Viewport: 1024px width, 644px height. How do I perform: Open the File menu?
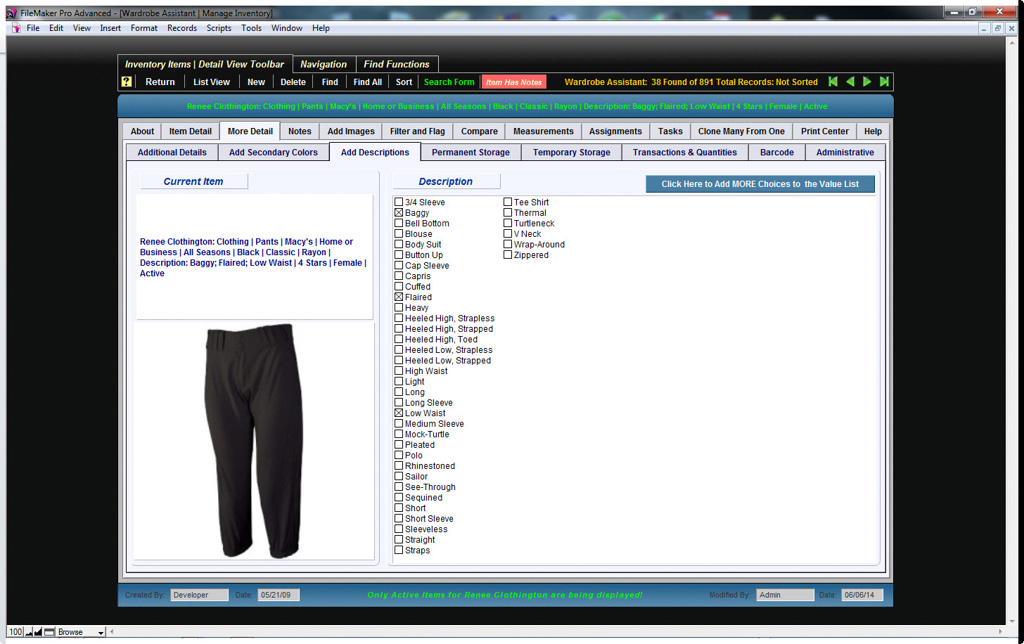(x=33, y=28)
